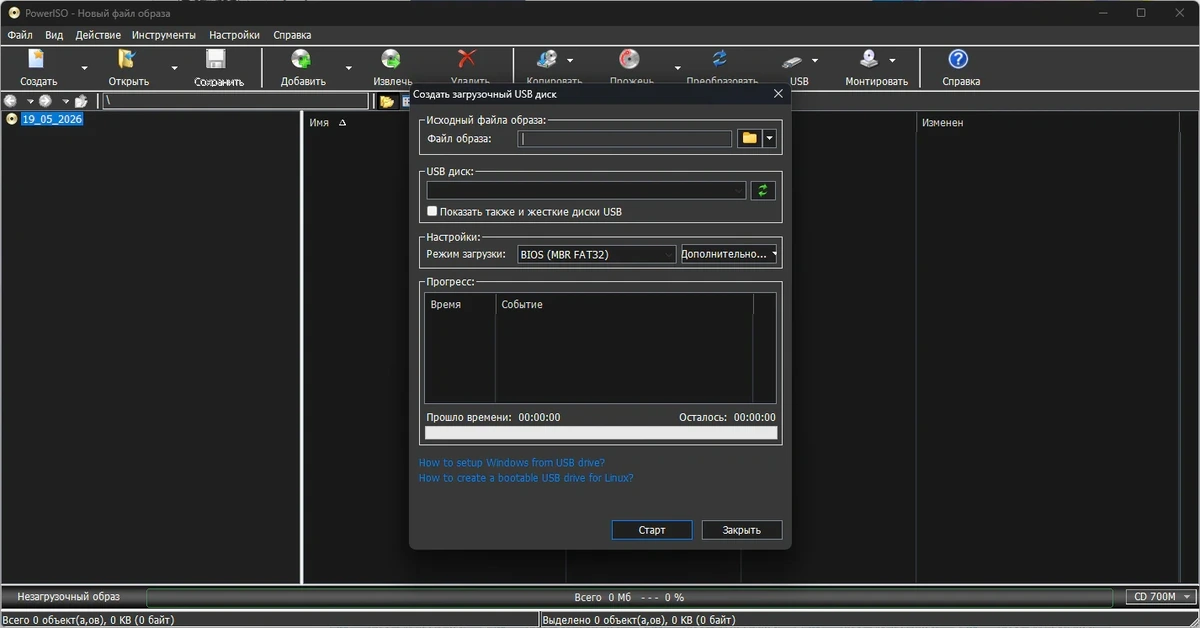The height and width of the screenshot is (628, 1200).
Task: Enable 'Показать также и жесткие диски USB' checkbox
Action: click(432, 212)
